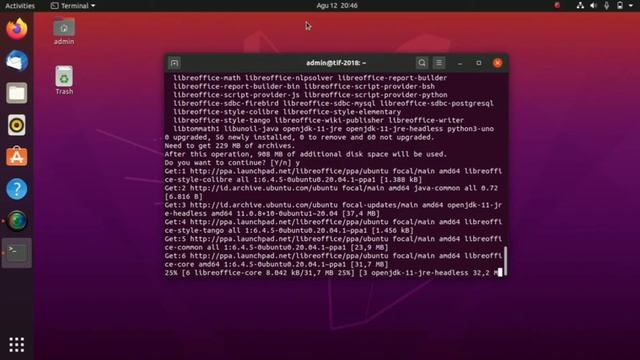Click the battery icon in top bar

[620, 6]
